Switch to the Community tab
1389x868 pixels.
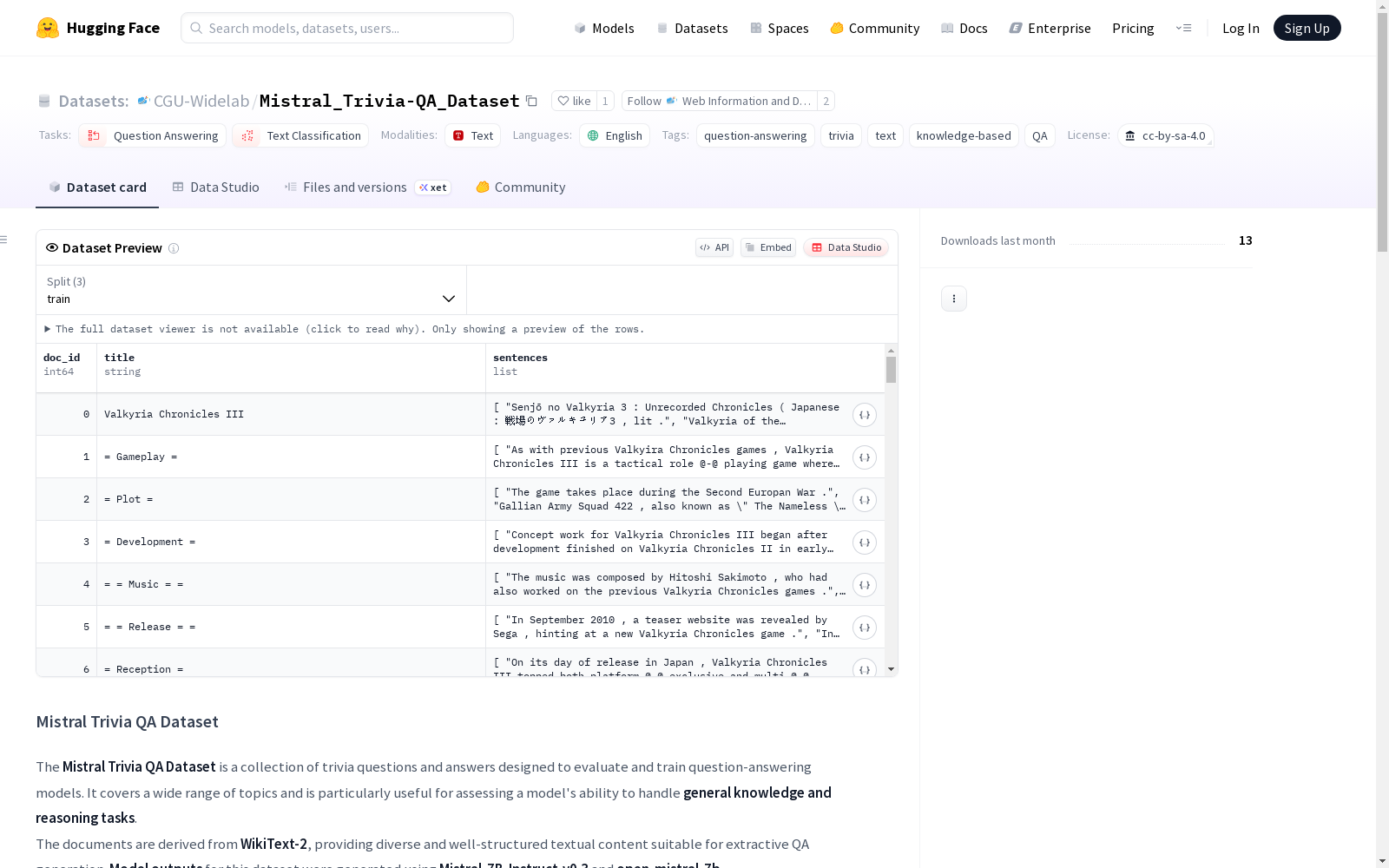521,187
